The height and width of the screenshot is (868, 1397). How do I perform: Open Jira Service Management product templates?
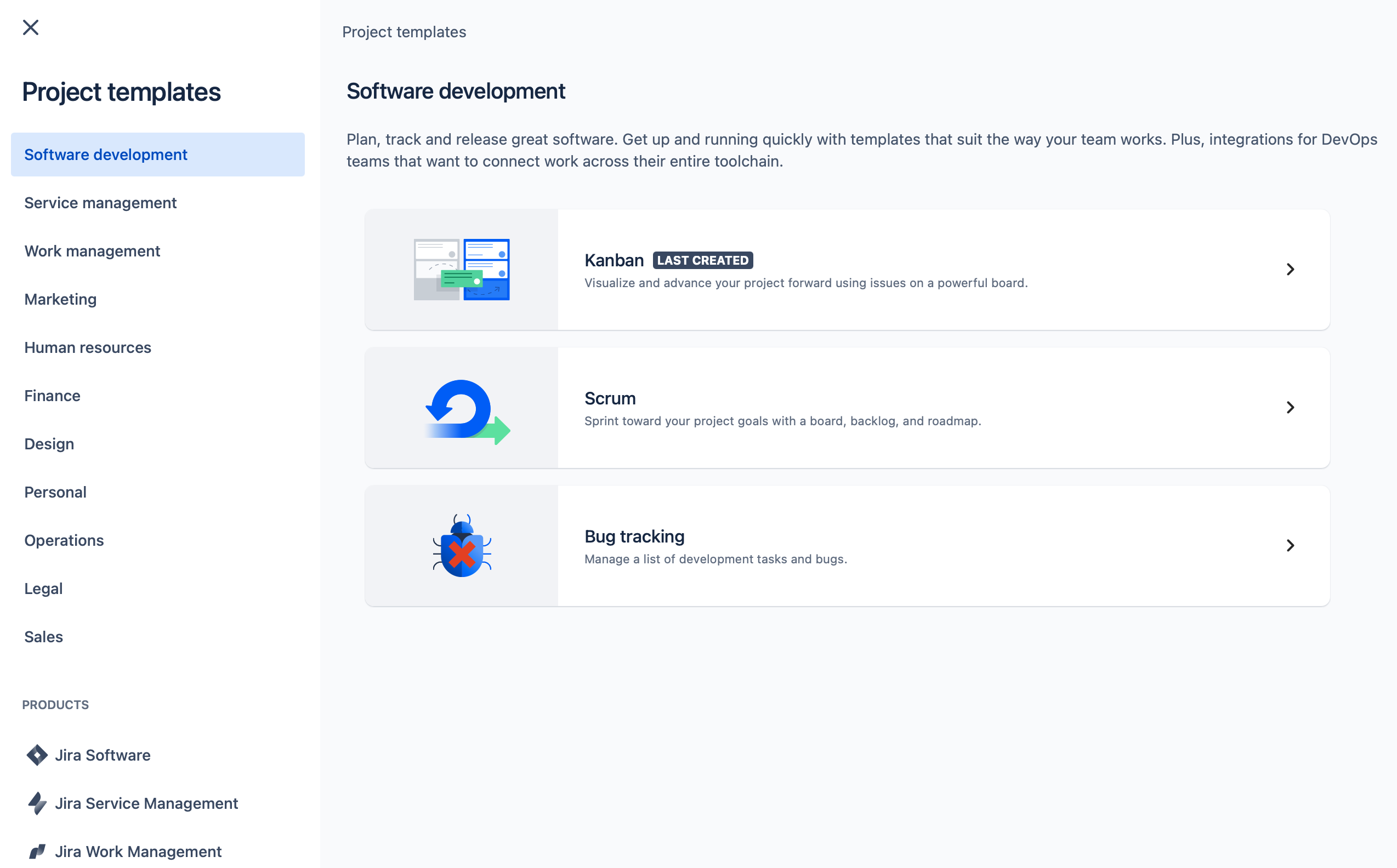tap(157, 803)
